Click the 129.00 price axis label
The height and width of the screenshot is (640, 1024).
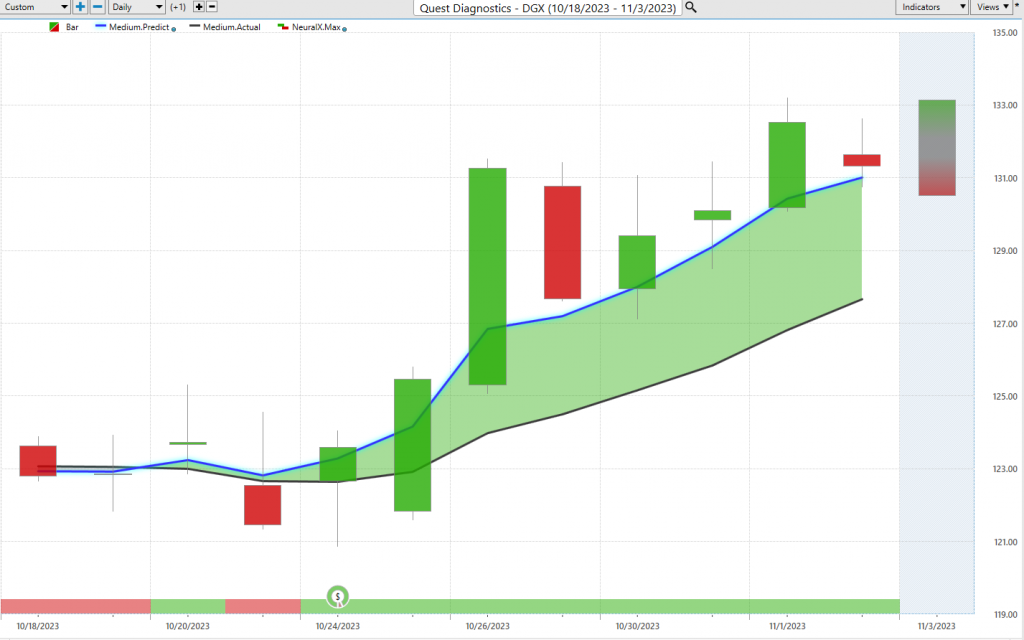tap(1005, 251)
